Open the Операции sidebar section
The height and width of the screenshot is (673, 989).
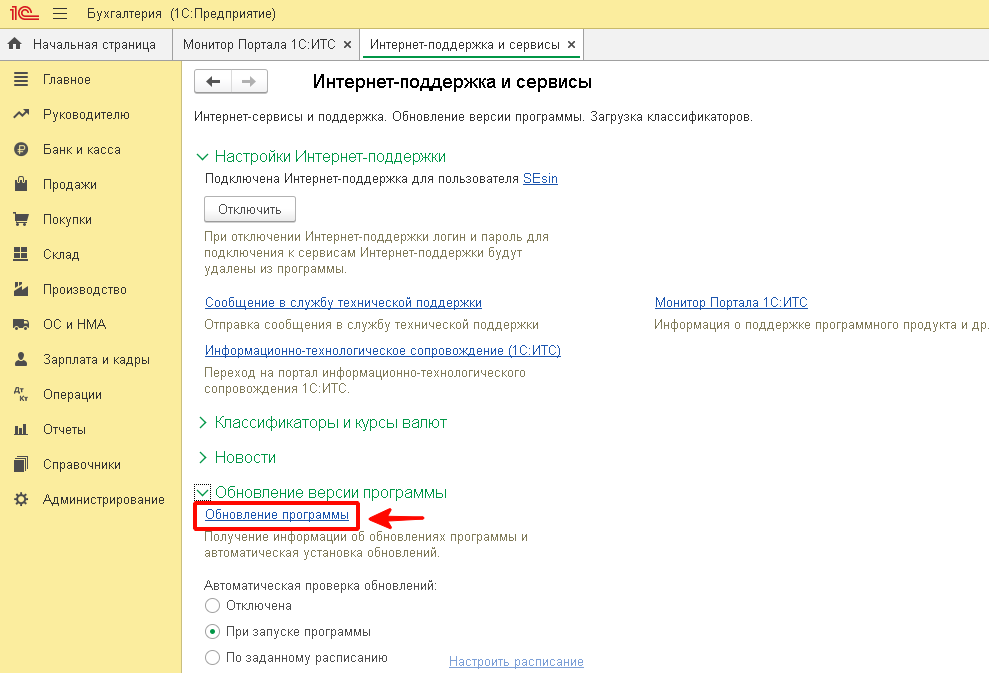point(73,394)
